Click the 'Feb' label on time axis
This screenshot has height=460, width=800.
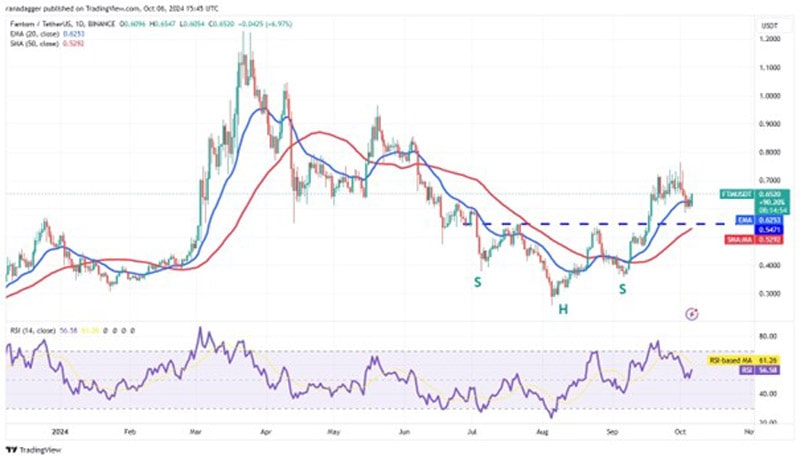tap(131, 432)
